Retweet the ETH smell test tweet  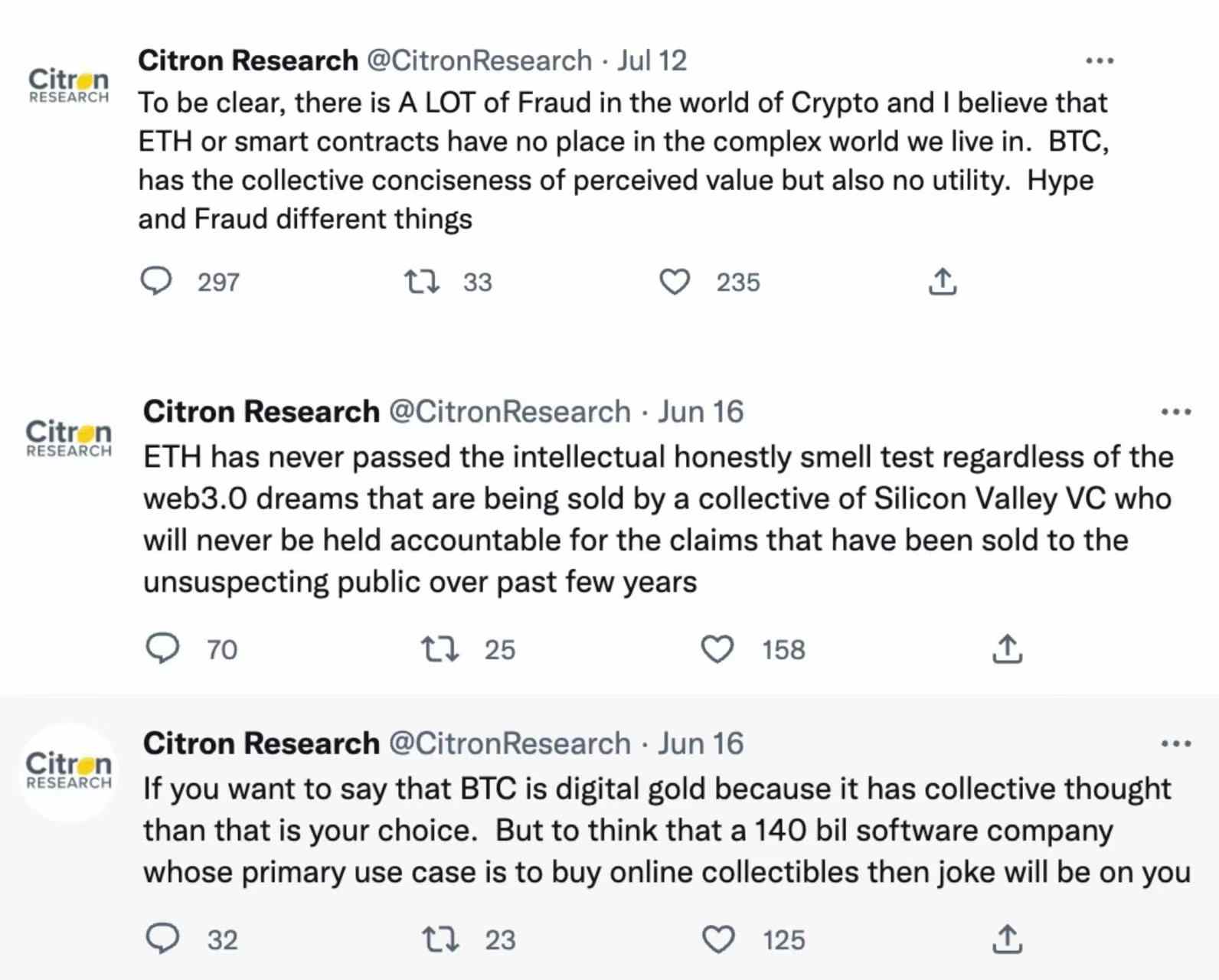(440, 649)
